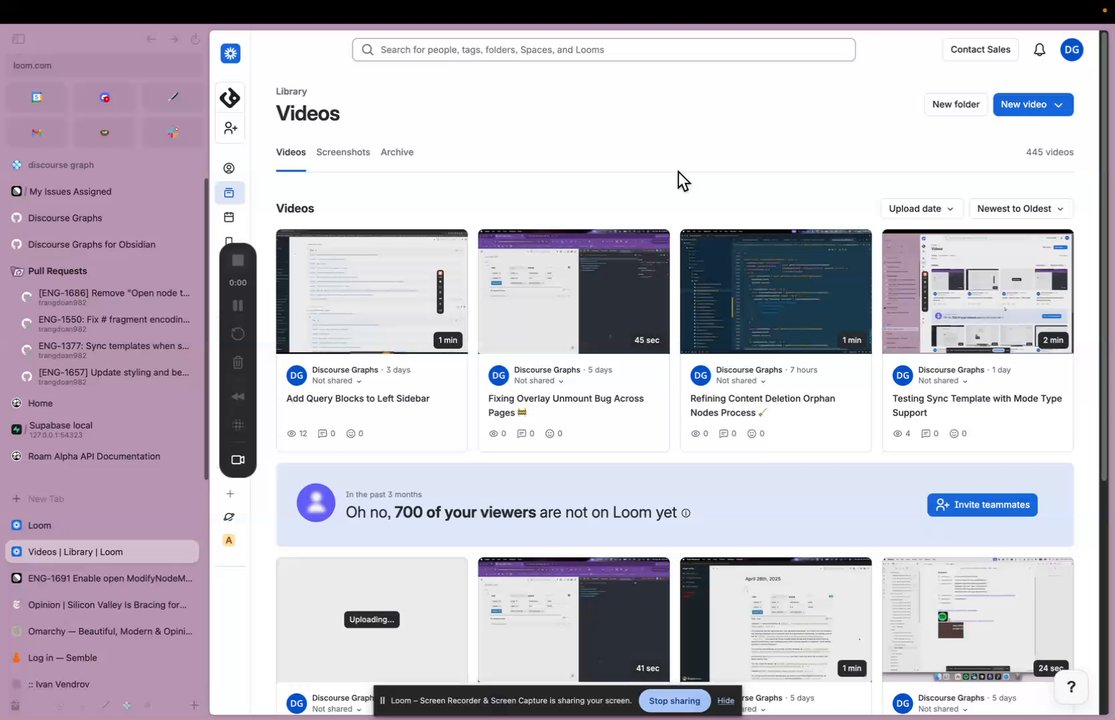Pause recording with the pause control
The height and width of the screenshot is (720, 1115).
(x=238, y=306)
